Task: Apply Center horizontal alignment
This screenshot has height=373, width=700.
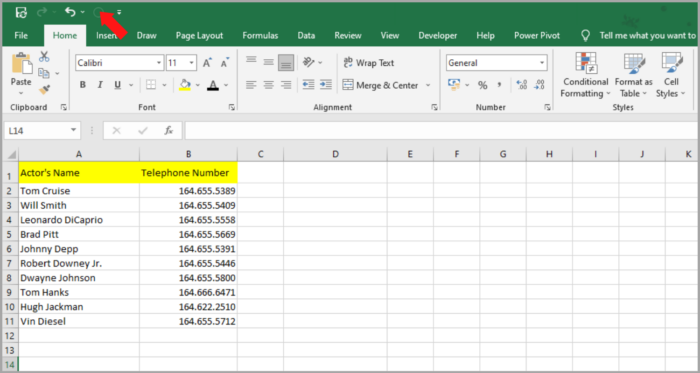Action: (268, 85)
